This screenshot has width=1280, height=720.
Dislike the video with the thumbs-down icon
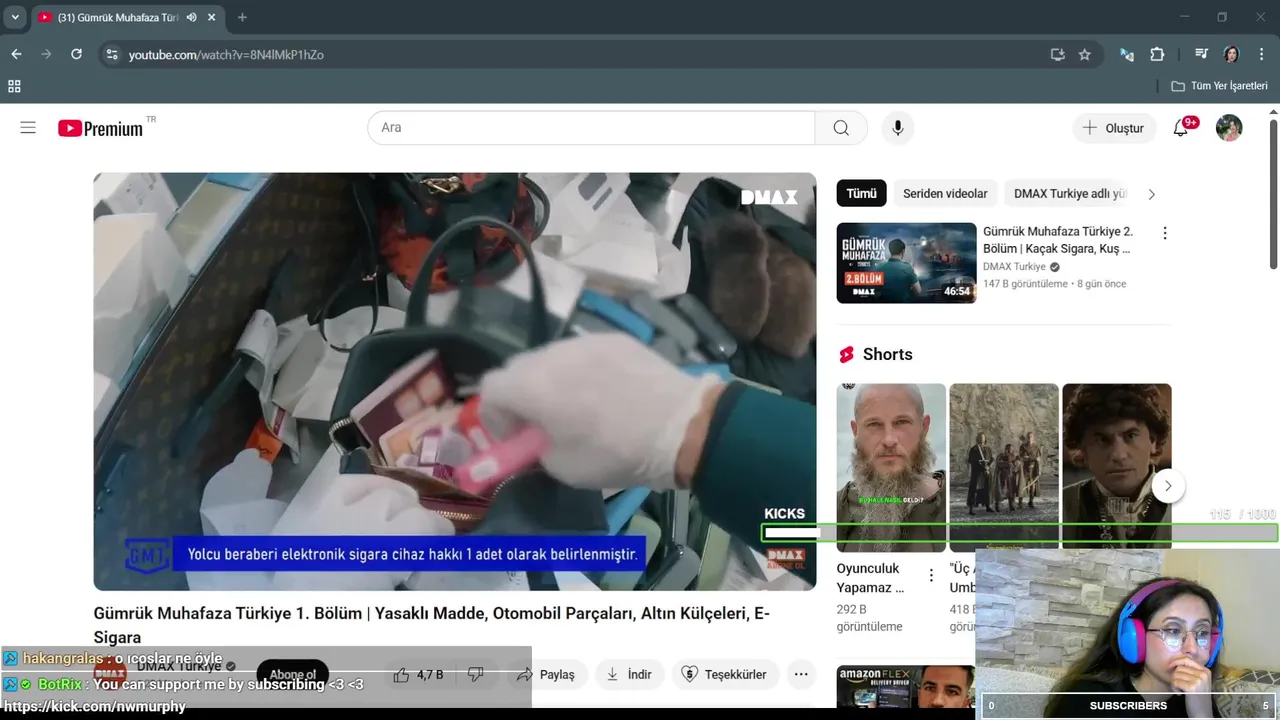tap(476, 675)
